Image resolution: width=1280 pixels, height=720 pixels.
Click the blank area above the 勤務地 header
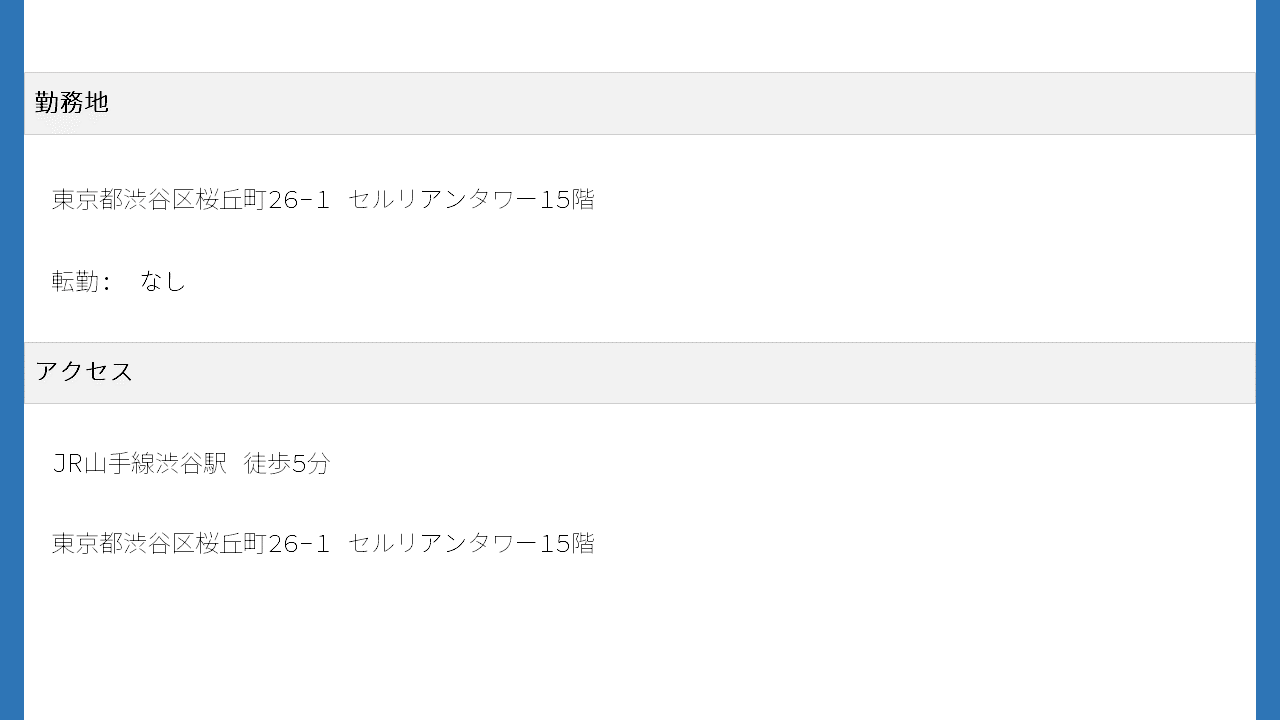pyautogui.click(x=640, y=36)
